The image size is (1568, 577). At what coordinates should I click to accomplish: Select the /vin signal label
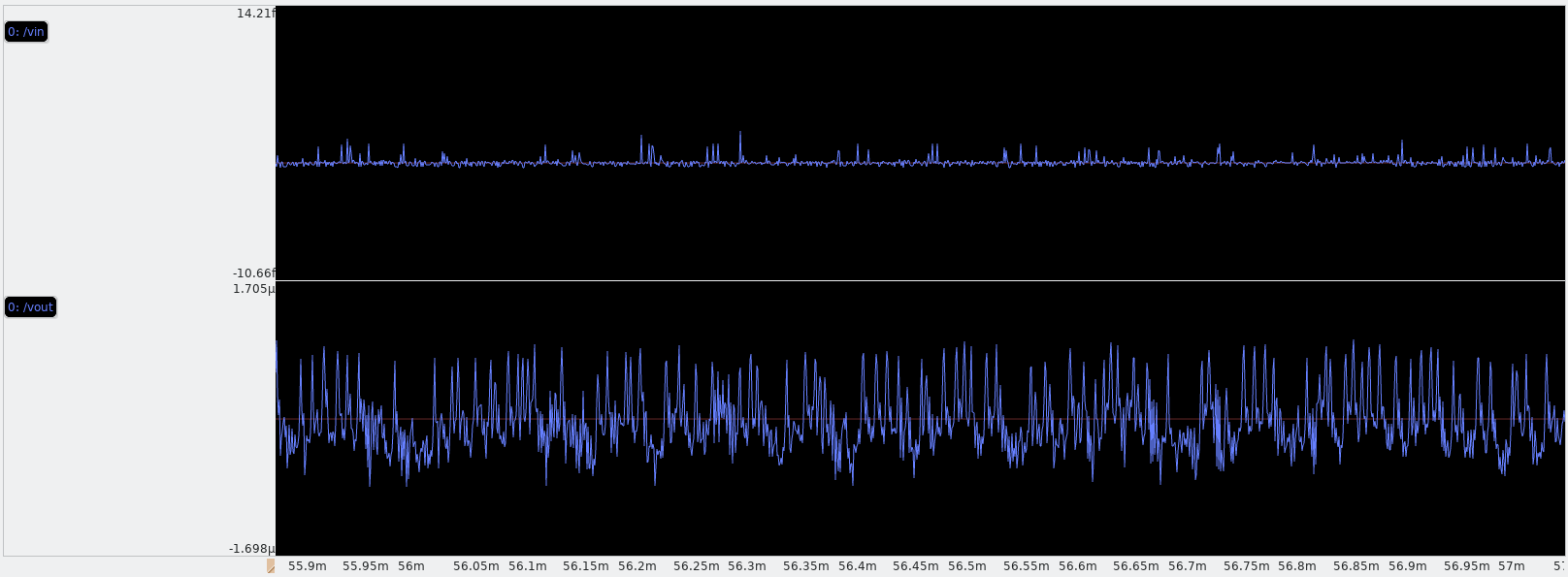26,32
